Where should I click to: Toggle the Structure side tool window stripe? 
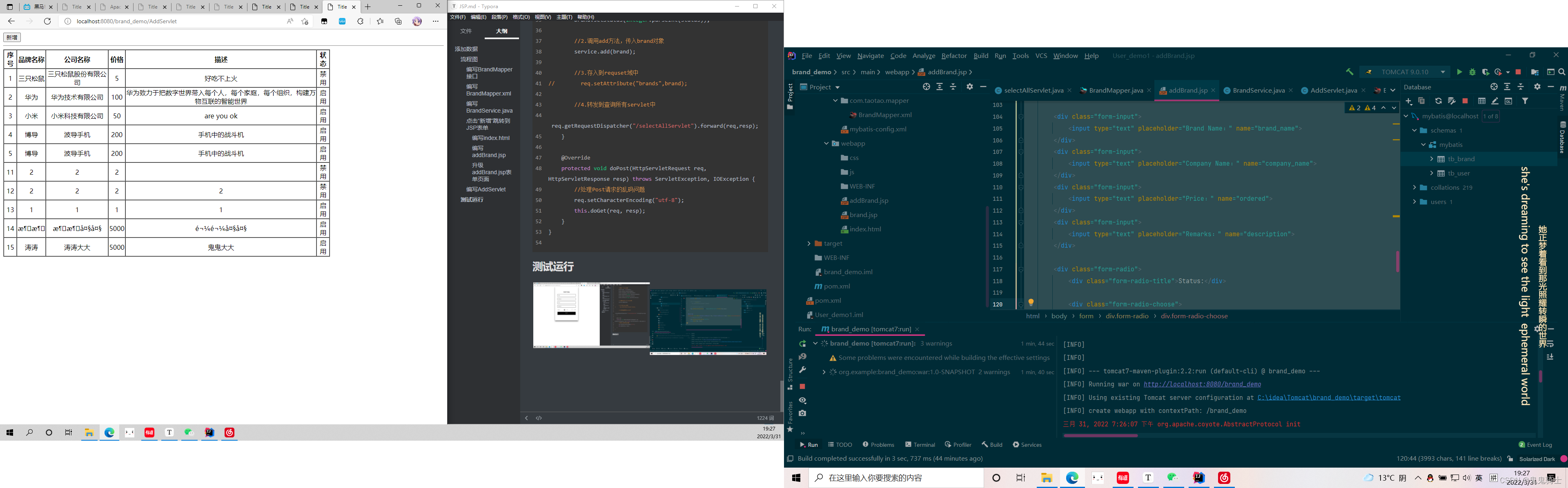tap(790, 374)
